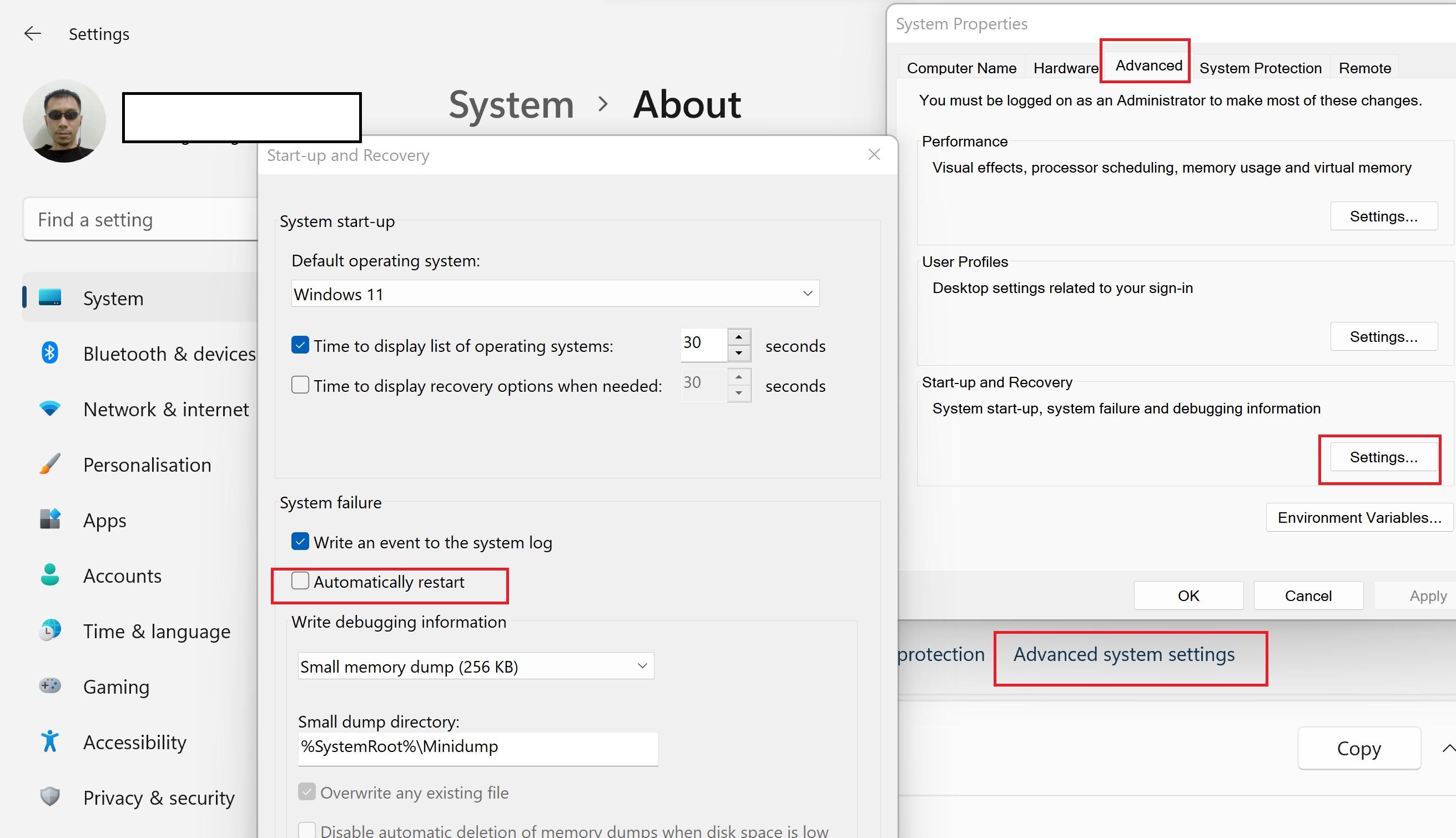Select the Gaming controller icon
Screen dimensions: 1456x838
(50, 685)
